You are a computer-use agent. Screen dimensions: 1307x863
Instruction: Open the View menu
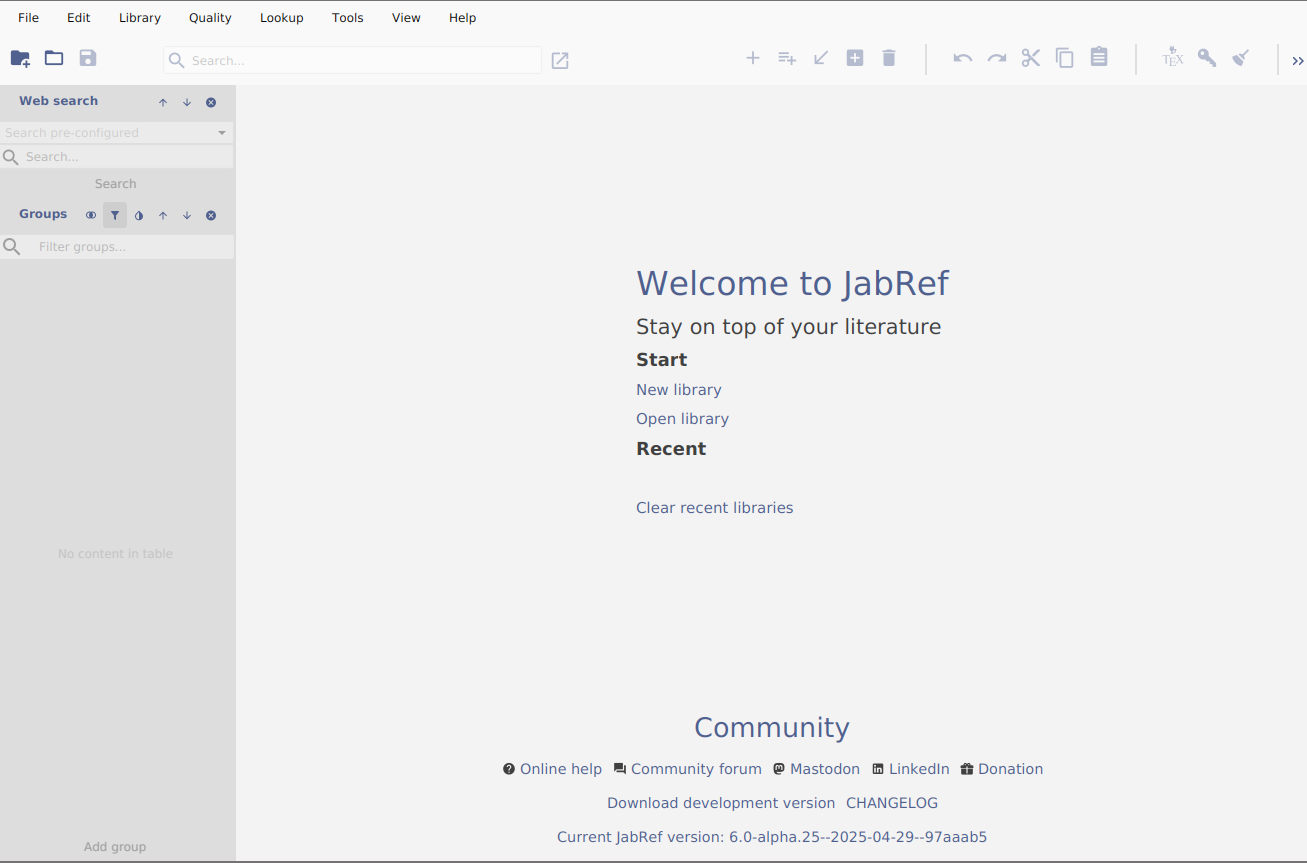coord(406,18)
